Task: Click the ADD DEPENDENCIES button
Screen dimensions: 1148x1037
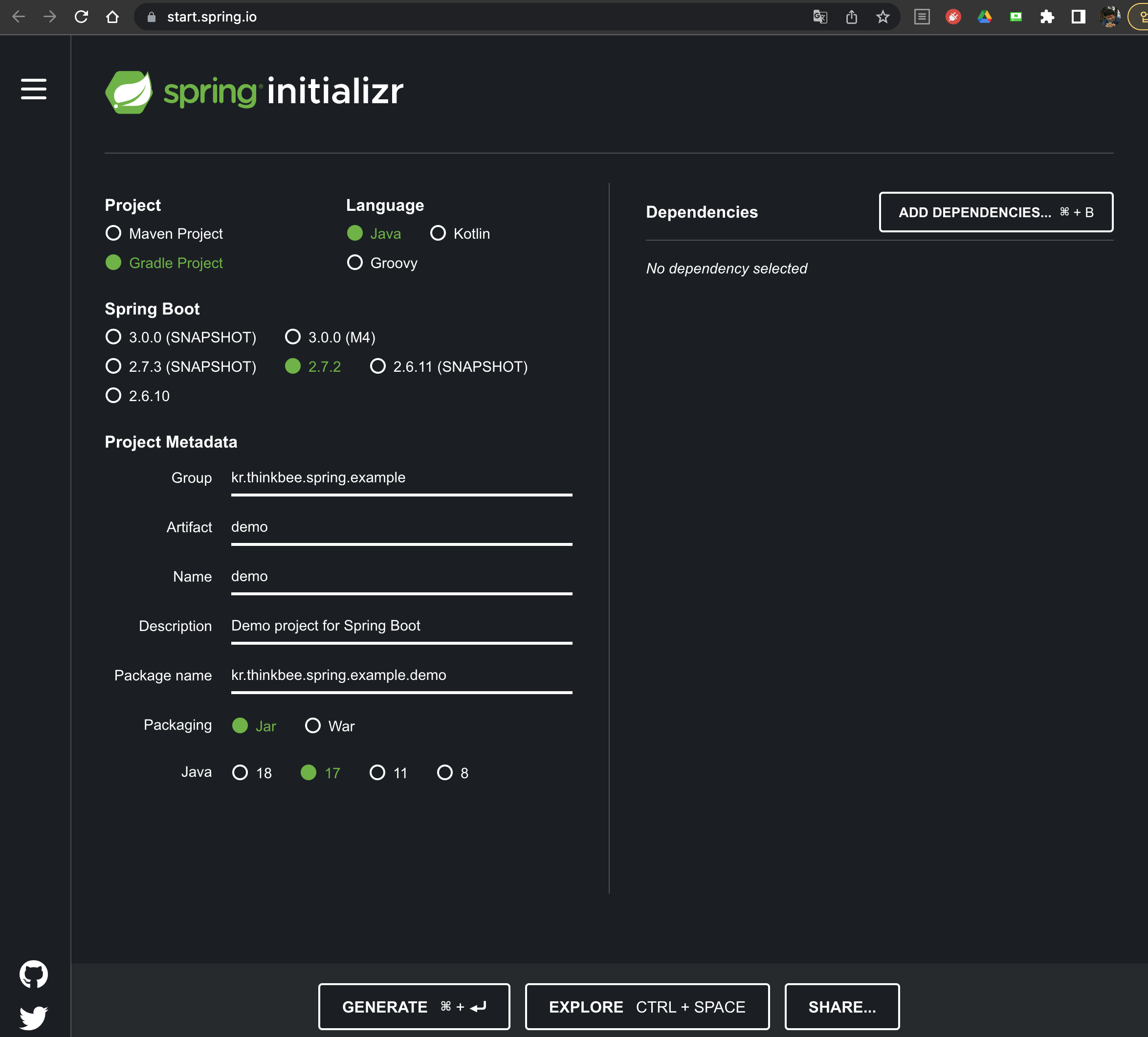Action: point(996,212)
